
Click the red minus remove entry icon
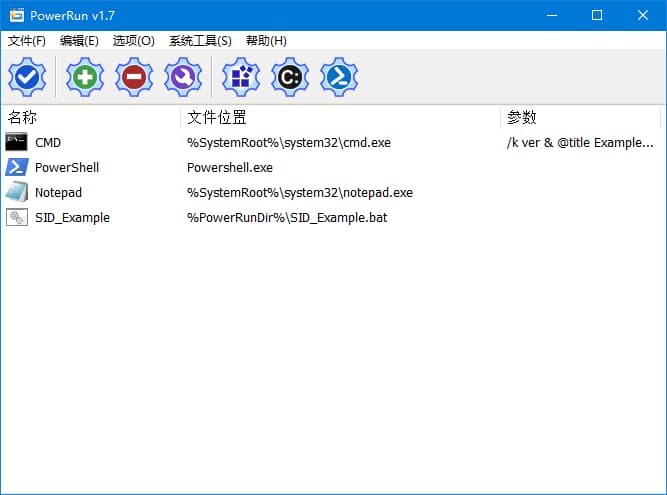(x=134, y=76)
